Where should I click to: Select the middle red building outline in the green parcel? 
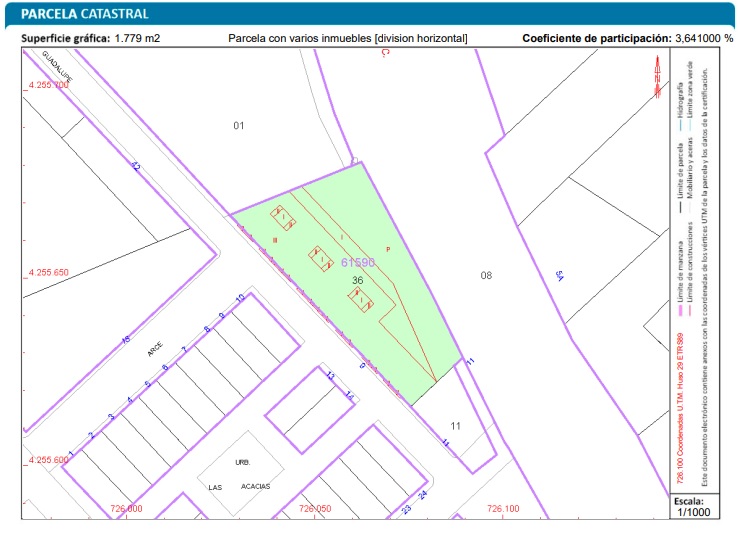321,258
